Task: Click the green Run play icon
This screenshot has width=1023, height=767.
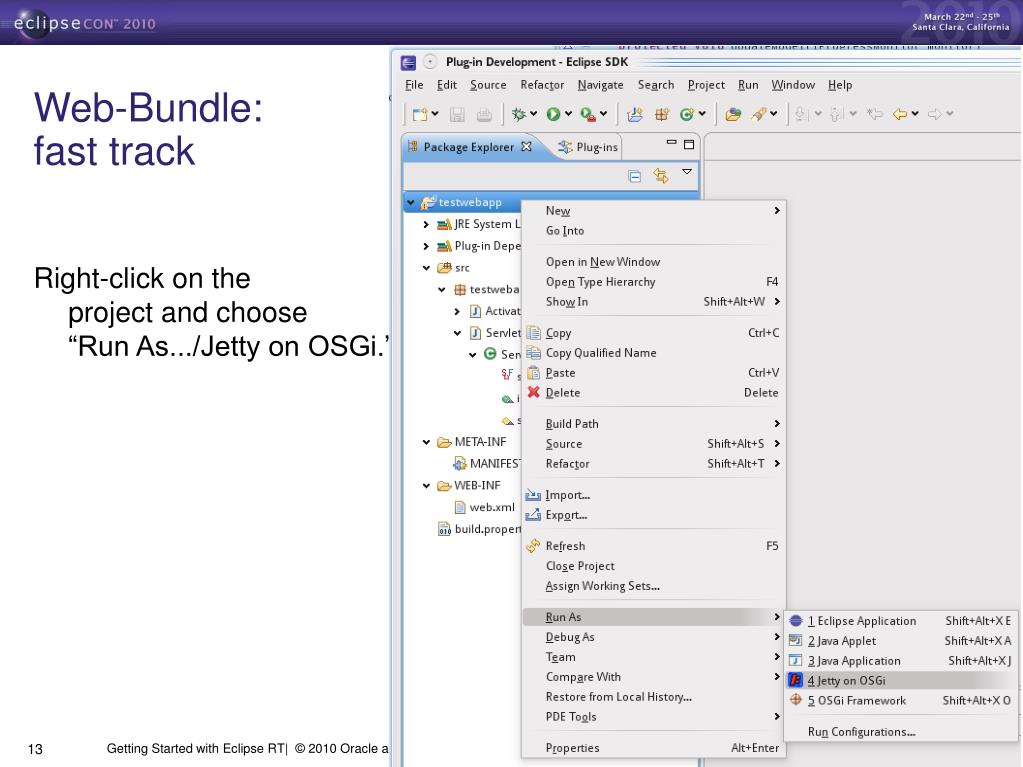Action: tap(553, 114)
